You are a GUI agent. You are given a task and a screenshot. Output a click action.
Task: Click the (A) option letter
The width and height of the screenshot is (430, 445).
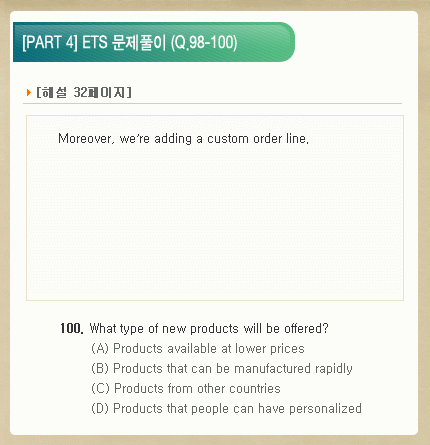point(100,348)
